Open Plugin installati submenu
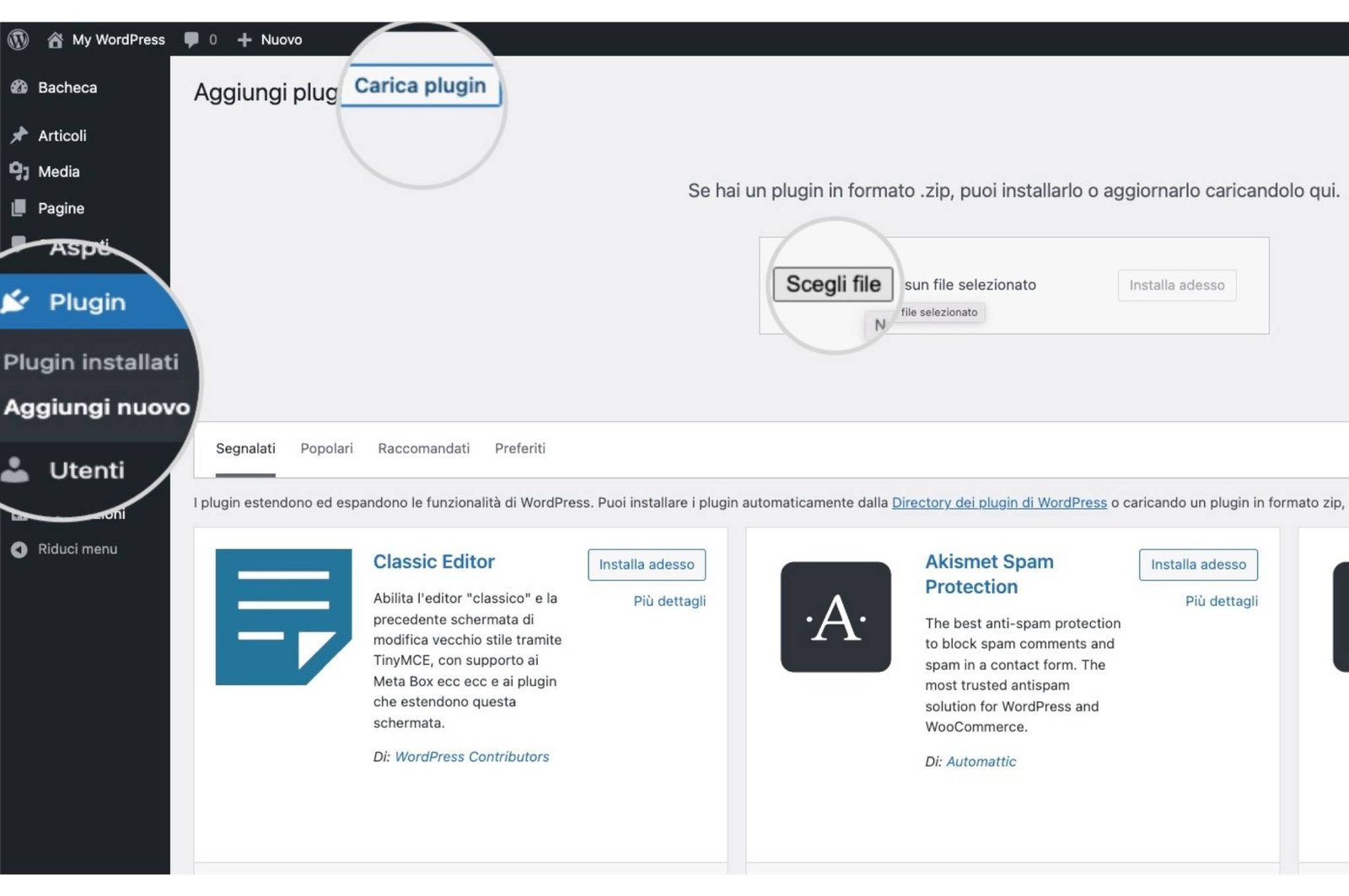Viewport: 1349px width, 896px height. click(91, 362)
